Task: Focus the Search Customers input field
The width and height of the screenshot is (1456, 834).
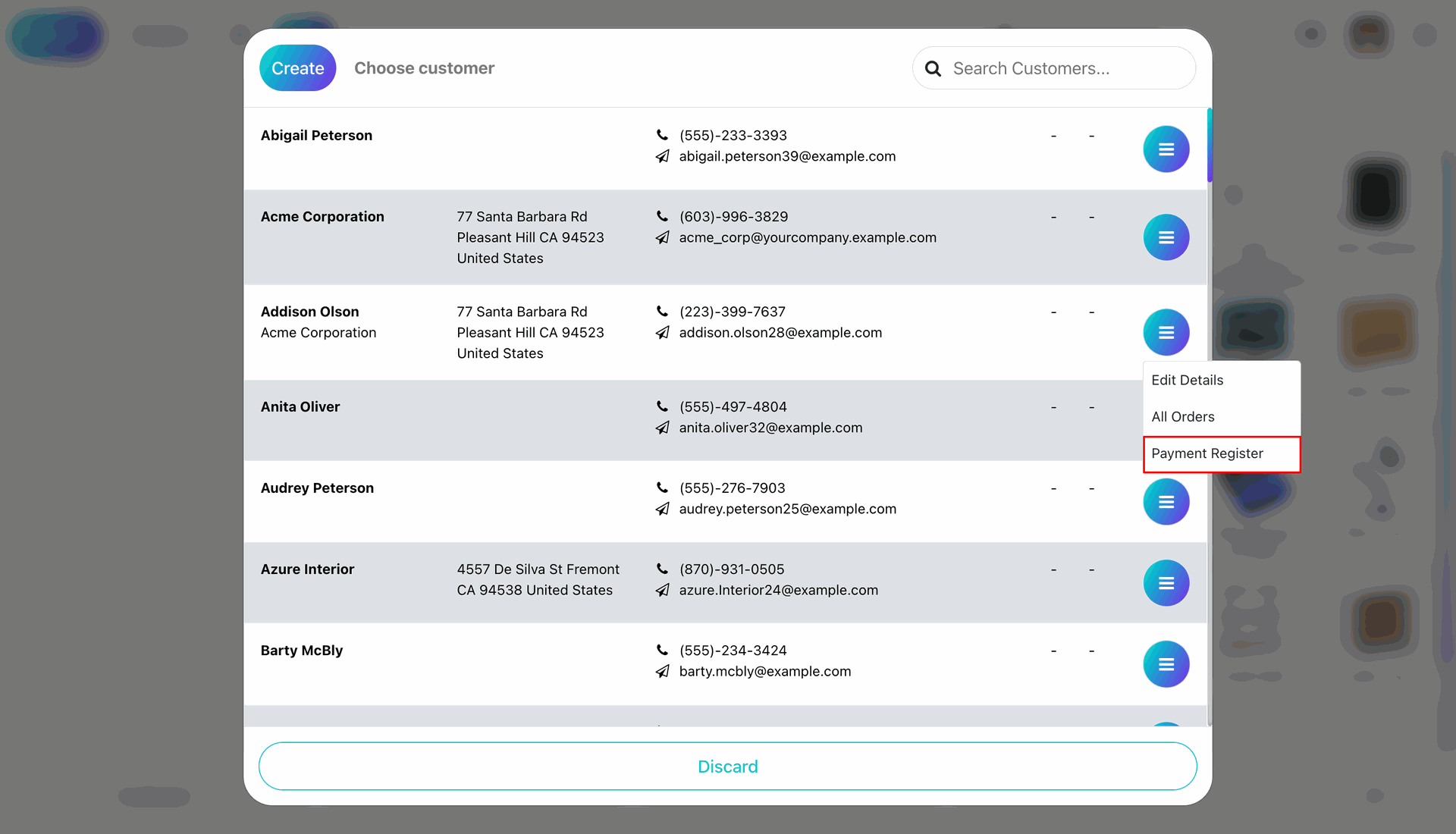Action: click(x=1054, y=68)
